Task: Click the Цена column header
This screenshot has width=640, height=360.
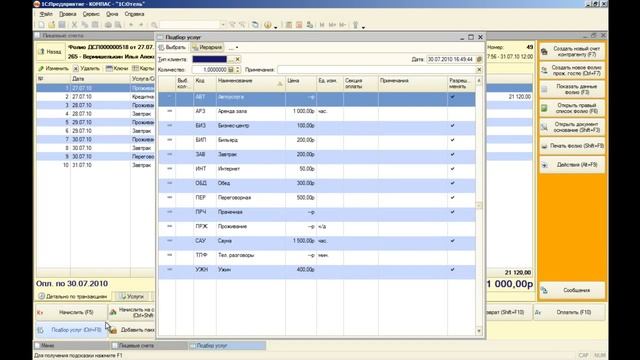Action: (x=301, y=83)
